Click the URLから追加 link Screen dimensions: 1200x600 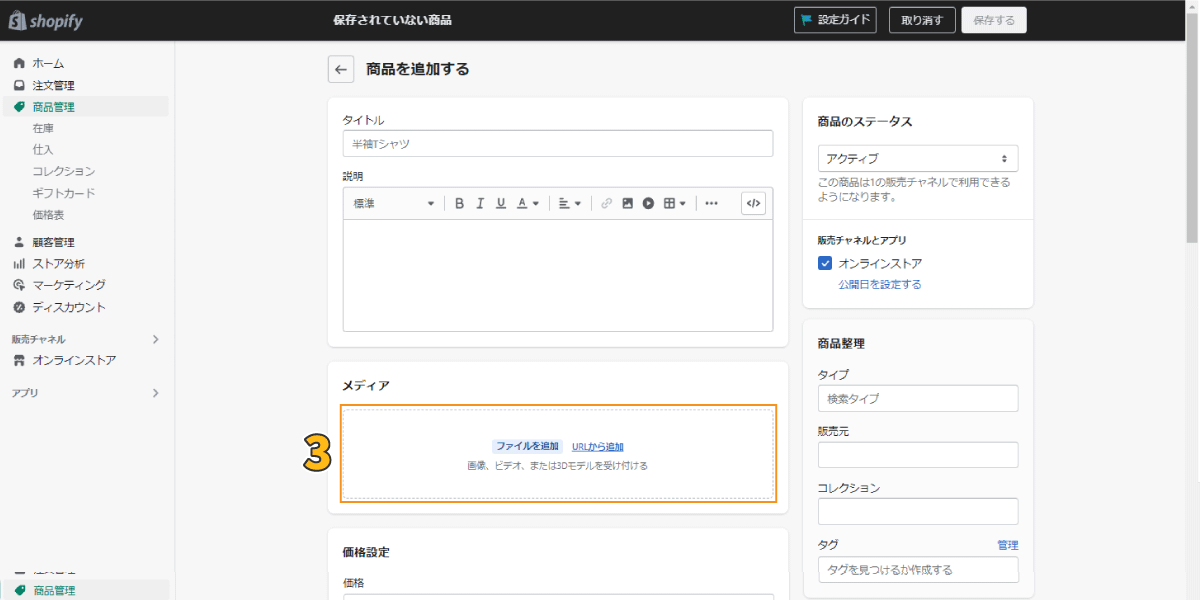pyautogui.click(x=598, y=446)
